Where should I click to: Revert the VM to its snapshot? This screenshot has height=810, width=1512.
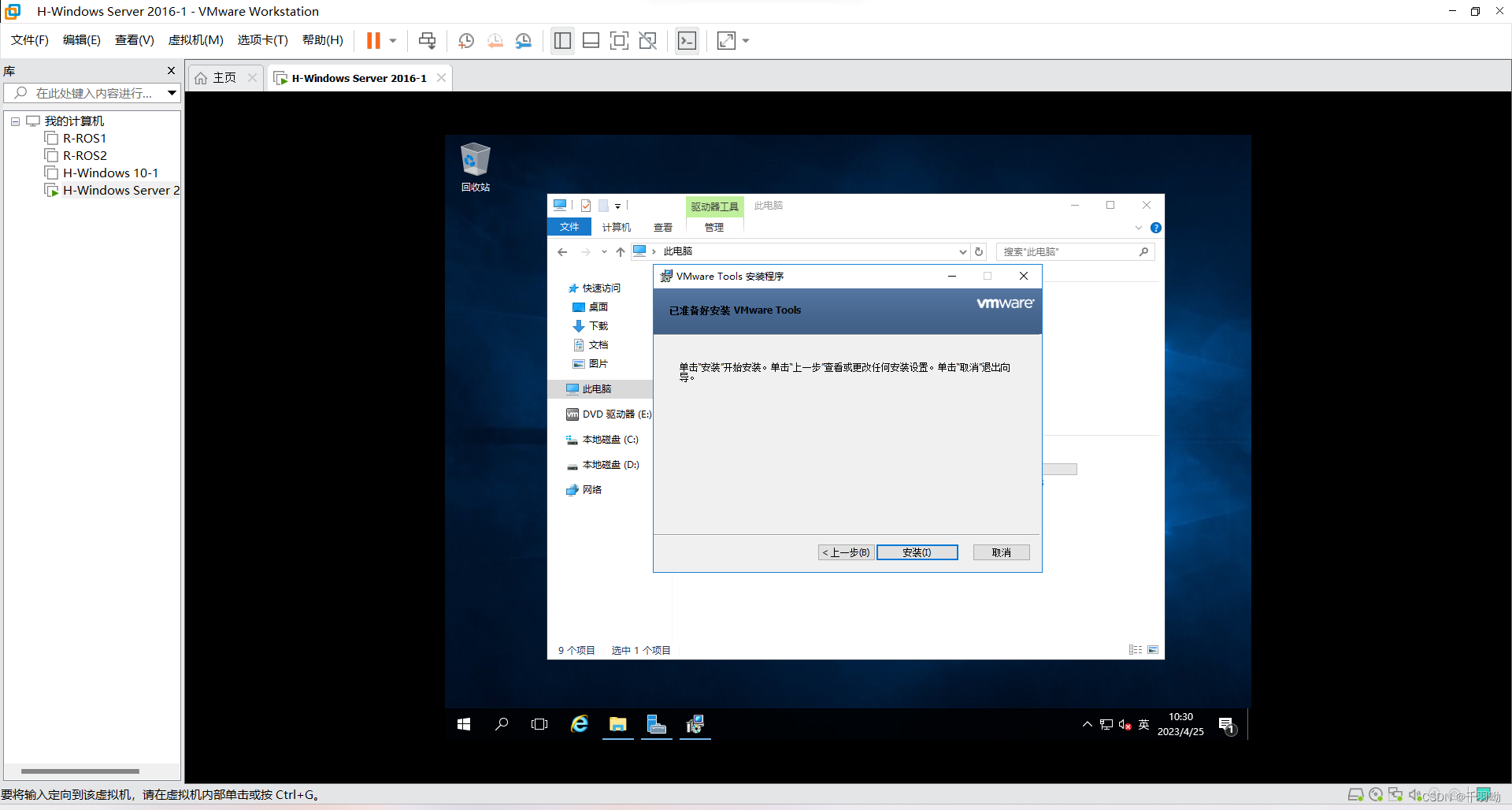(x=495, y=40)
